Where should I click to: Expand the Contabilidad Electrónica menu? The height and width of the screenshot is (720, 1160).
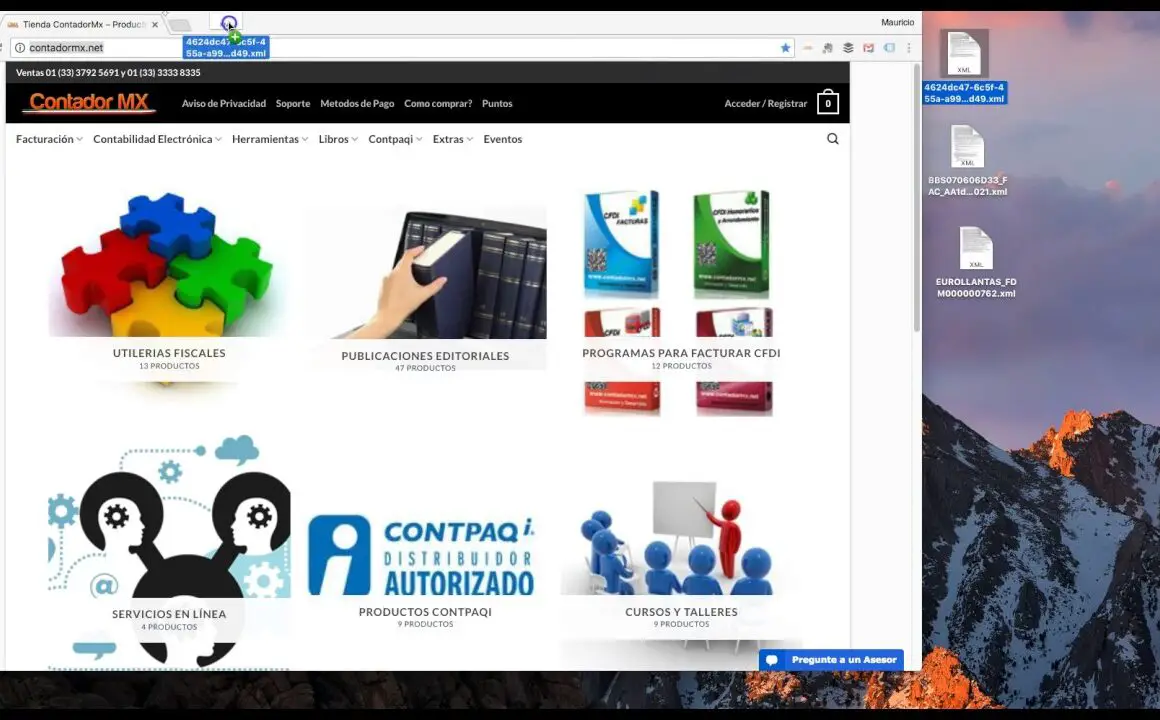[x=157, y=139]
